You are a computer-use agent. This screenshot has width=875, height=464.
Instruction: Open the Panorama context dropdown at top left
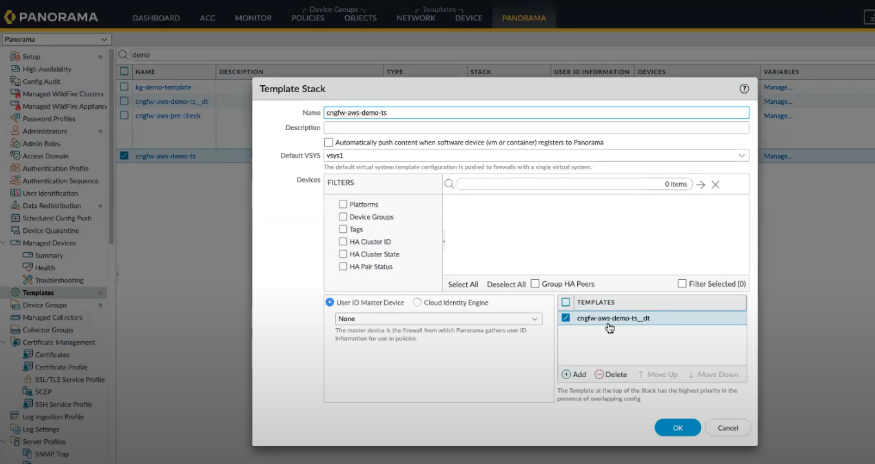56,39
